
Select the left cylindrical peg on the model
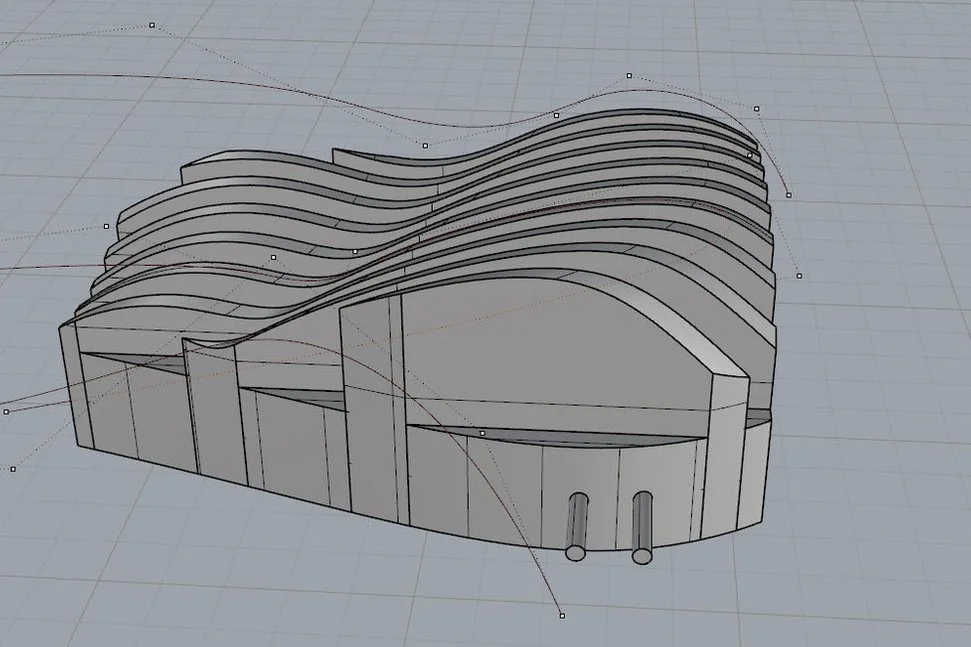point(577,527)
